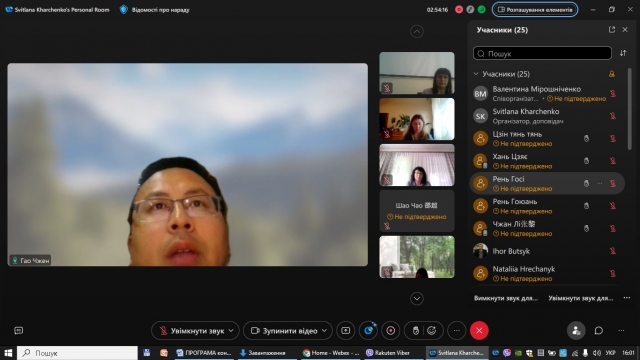Toggle mute for Цзін тянь тянь
This screenshot has width=640, height=360.
(x=613, y=138)
